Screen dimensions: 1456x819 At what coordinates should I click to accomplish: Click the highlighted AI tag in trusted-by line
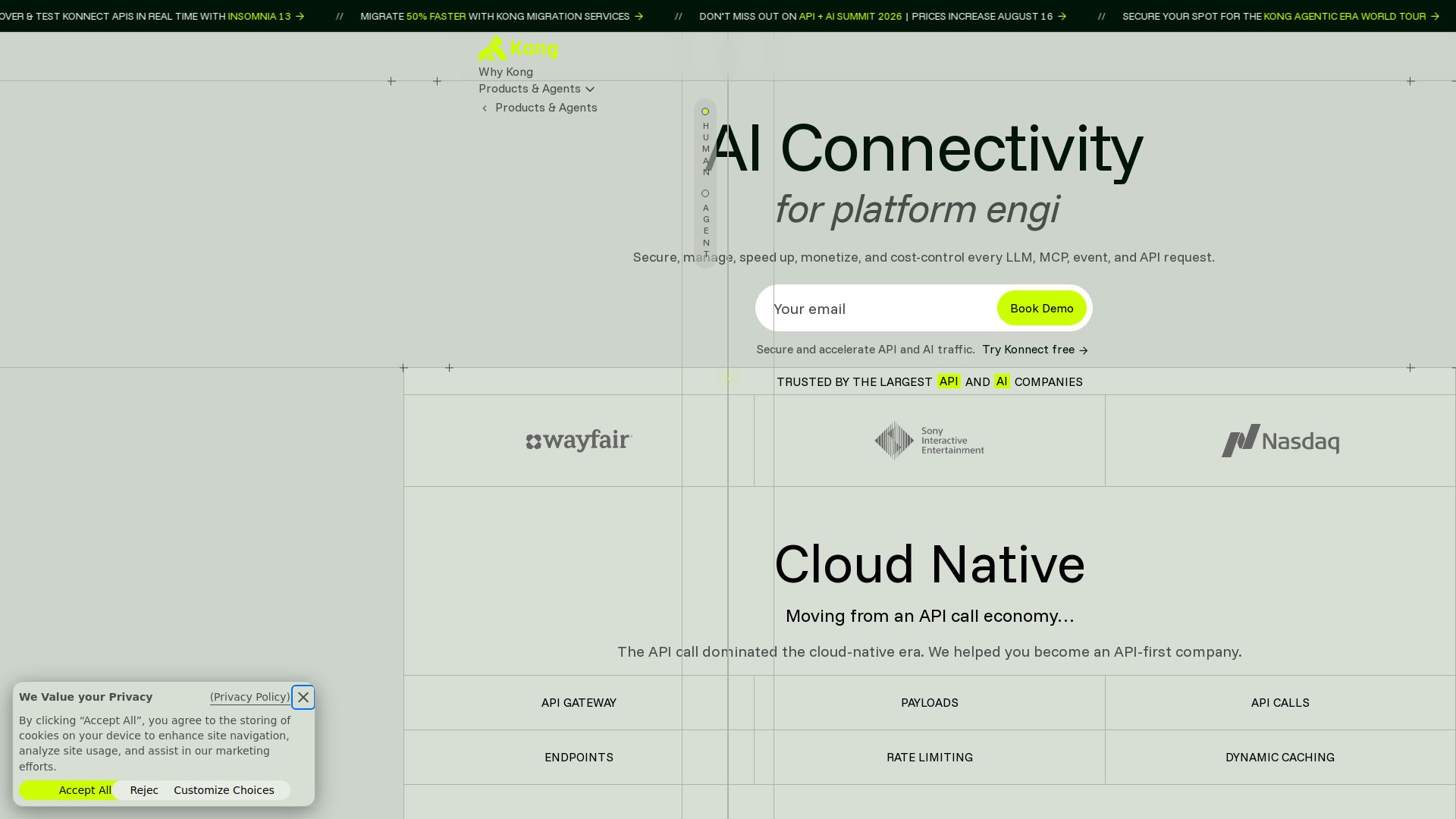point(1002,381)
